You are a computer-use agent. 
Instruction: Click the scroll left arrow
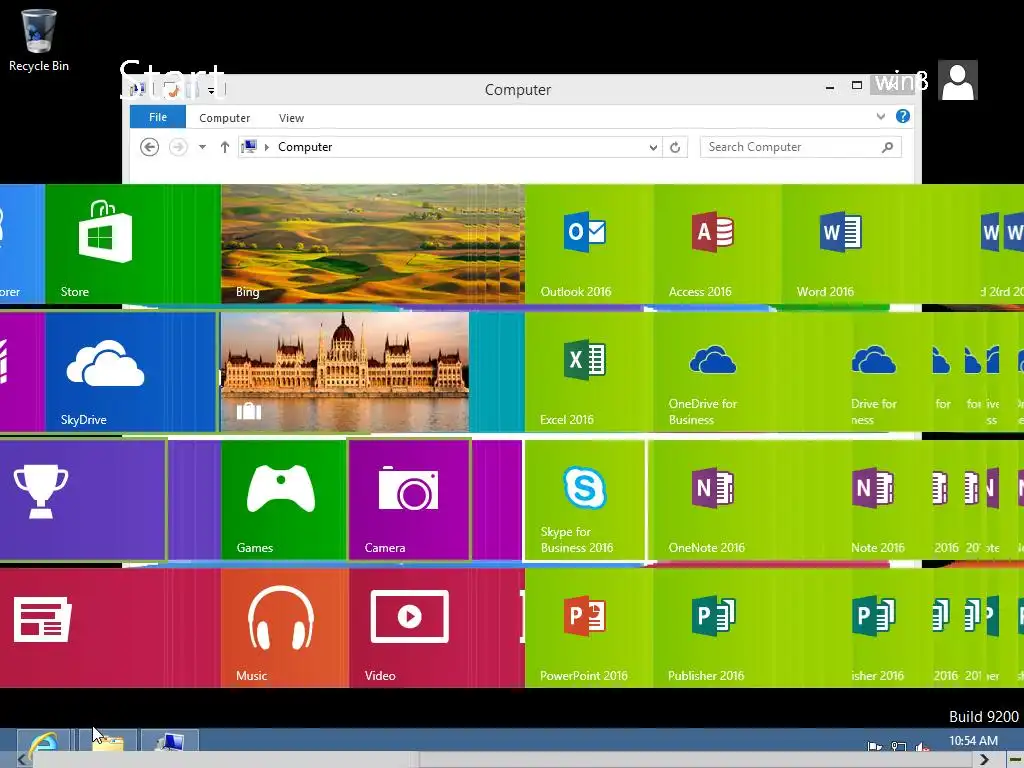[x=22, y=760]
